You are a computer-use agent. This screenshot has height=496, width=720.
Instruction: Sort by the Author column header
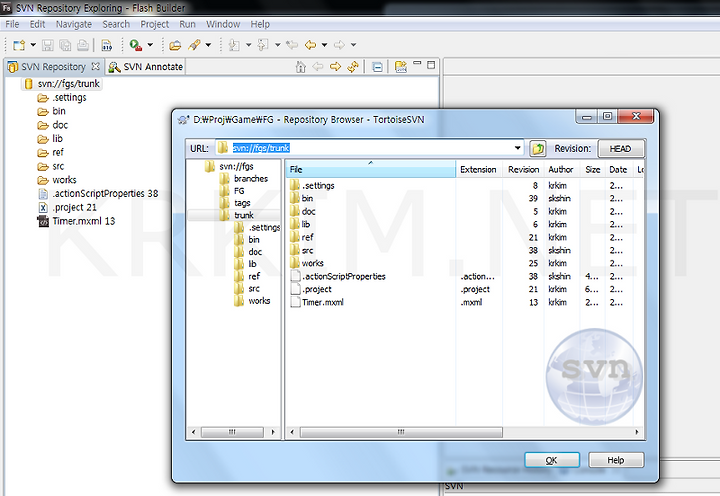561,169
